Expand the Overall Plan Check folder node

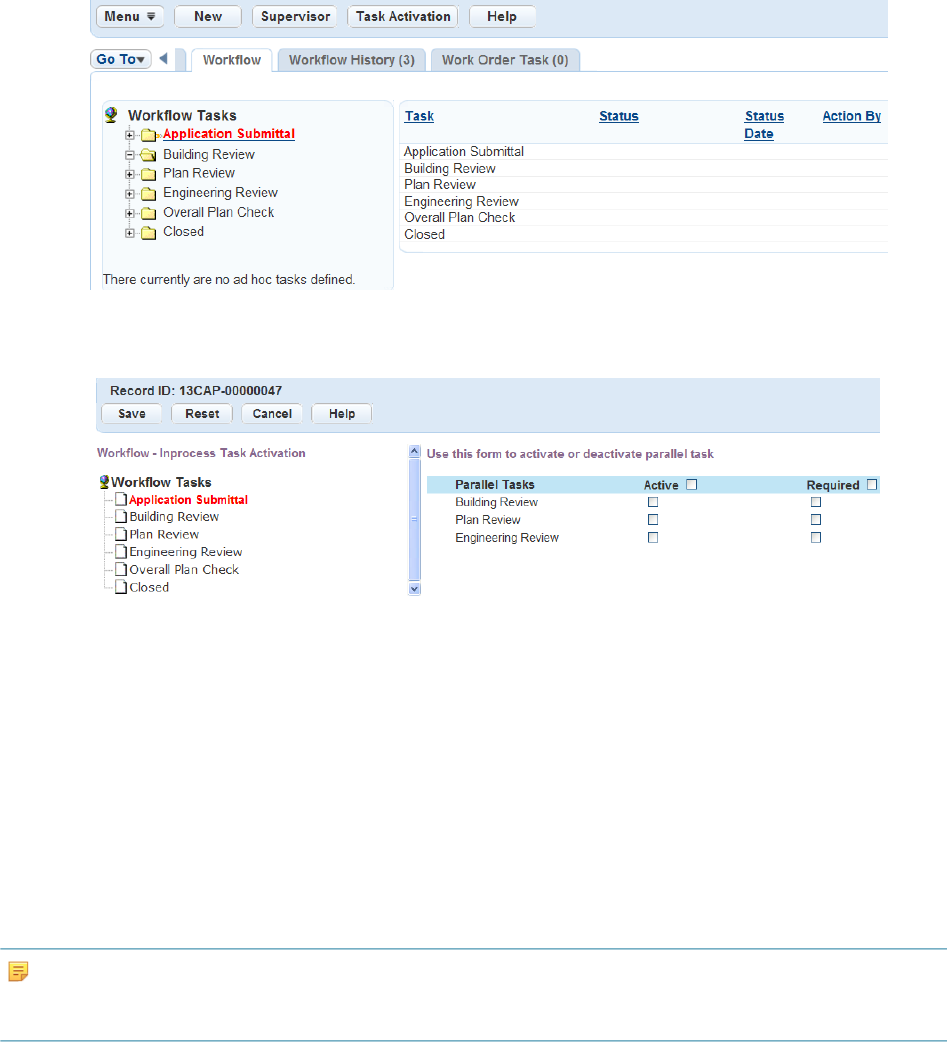[130, 213]
